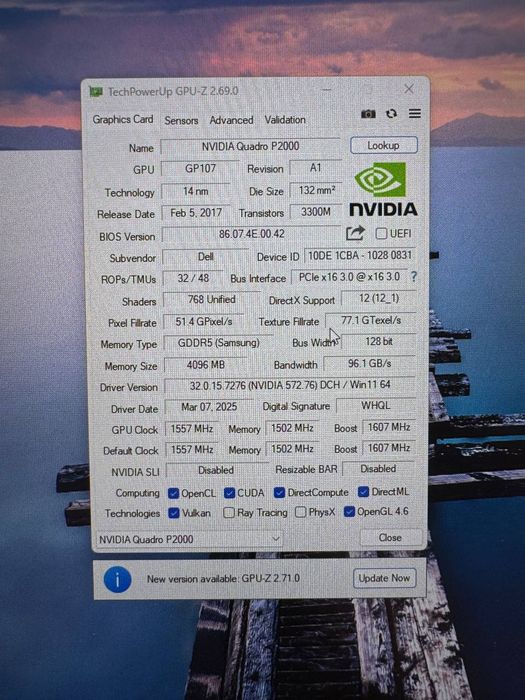Image resolution: width=525 pixels, height=700 pixels.
Task: Open the hamburger menu icon
Action: 415,113
